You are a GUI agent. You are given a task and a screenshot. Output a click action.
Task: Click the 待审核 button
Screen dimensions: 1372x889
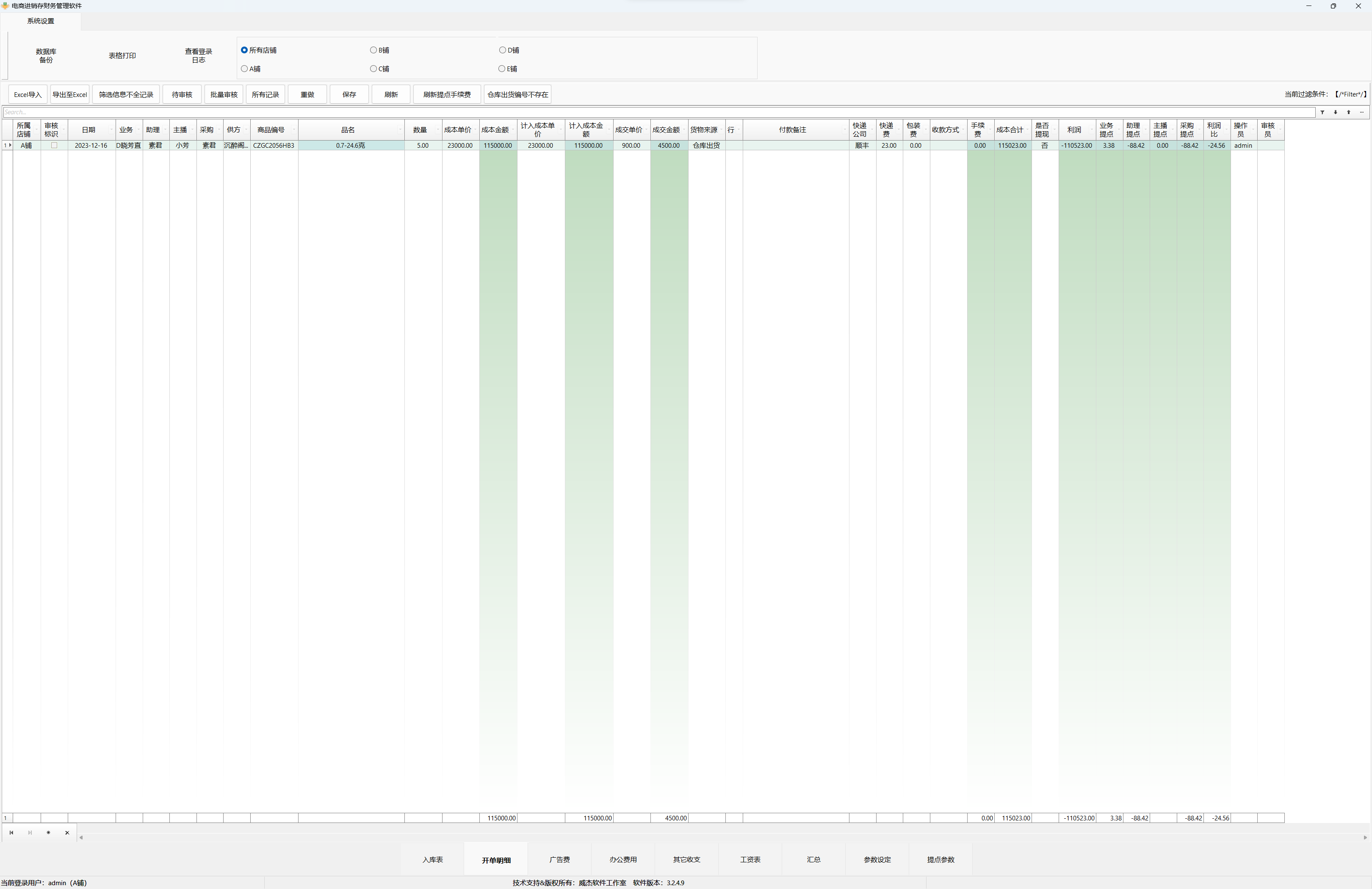pos(182,94)
